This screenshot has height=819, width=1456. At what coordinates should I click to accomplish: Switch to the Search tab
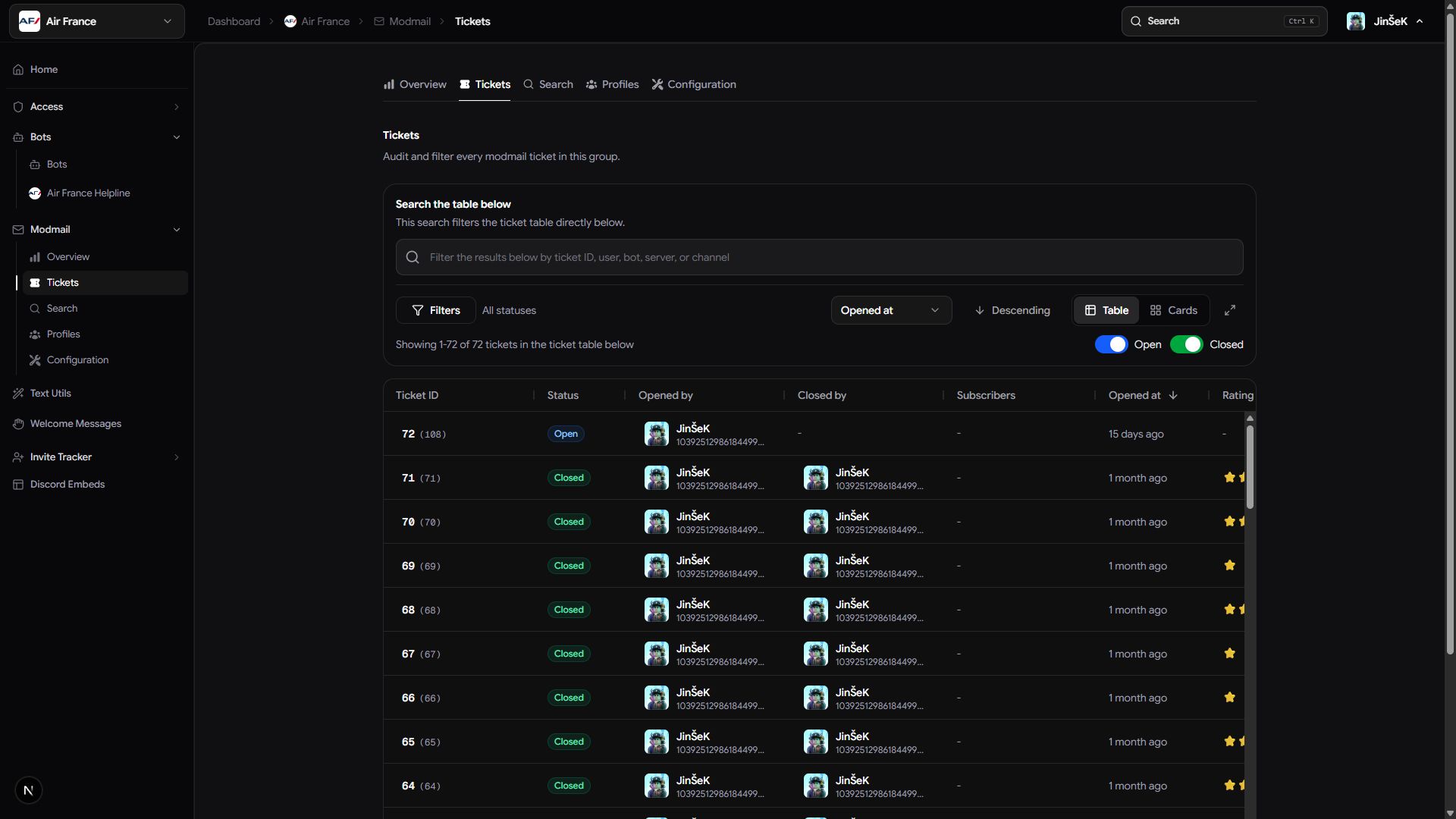coord(548,84)
